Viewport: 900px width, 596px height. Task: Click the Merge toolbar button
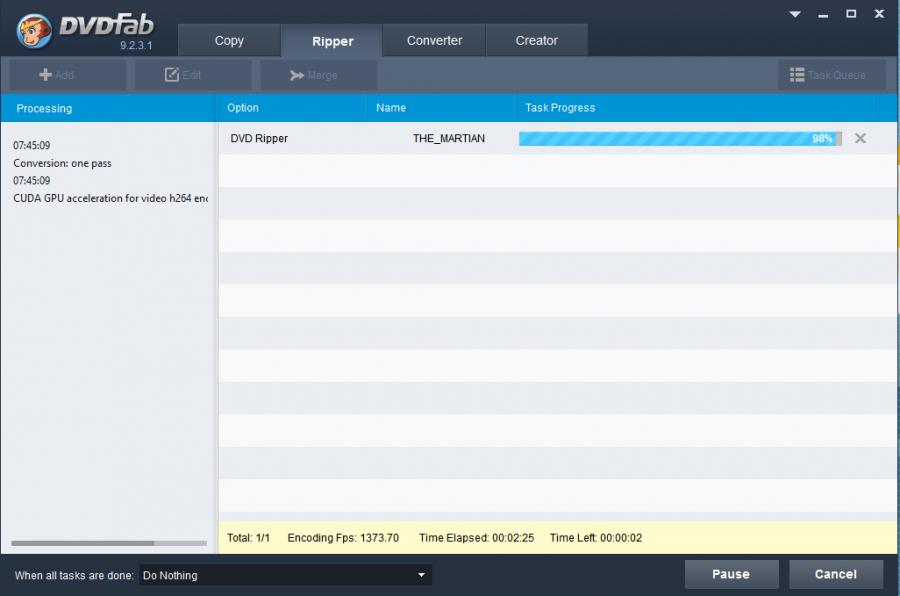click(319, 75)
